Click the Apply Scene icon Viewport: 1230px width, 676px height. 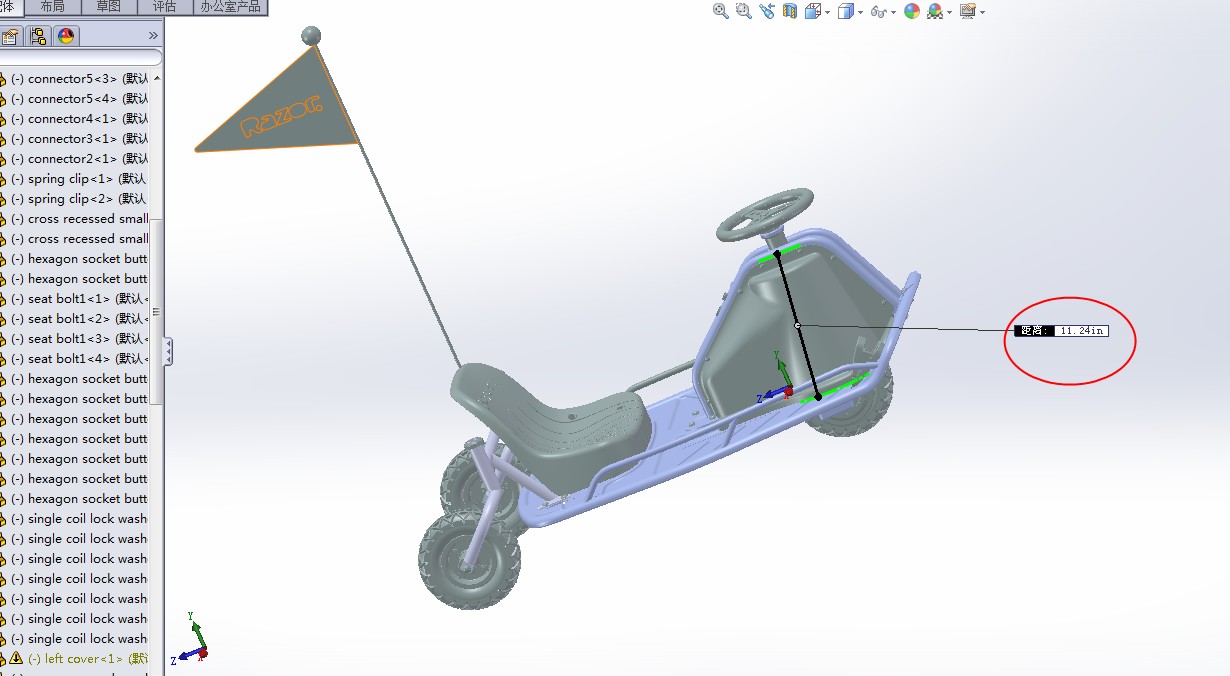point(935,11)
